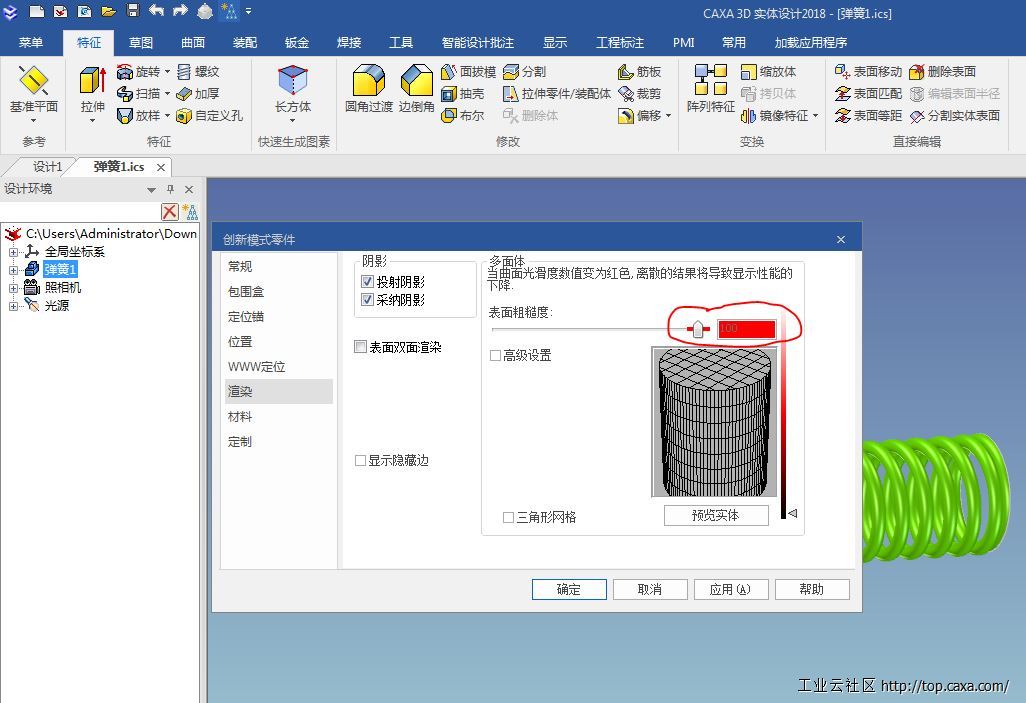Select the 面拔模 draft tool

pyautogui.click(x=469, y=71)
